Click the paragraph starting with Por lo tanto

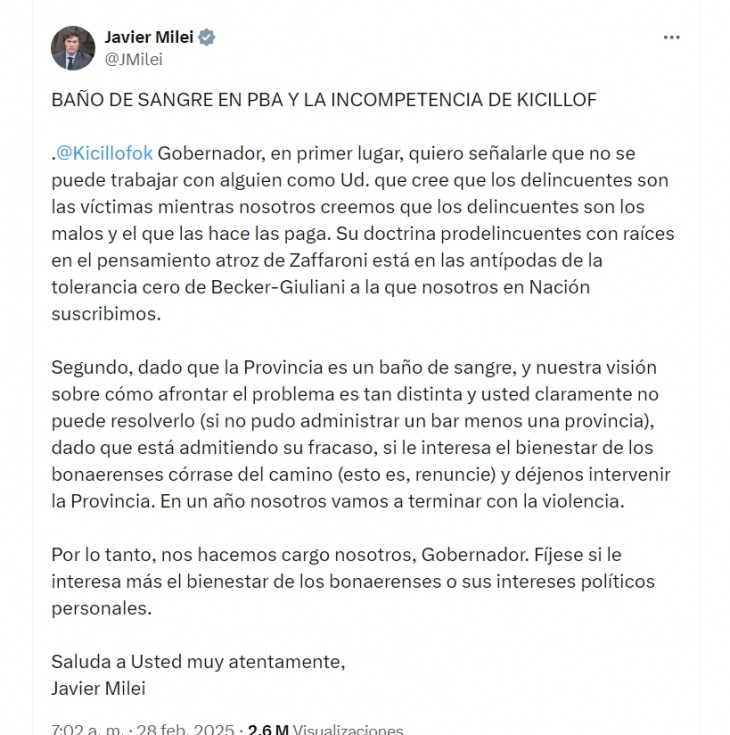[x=353, y=581]
